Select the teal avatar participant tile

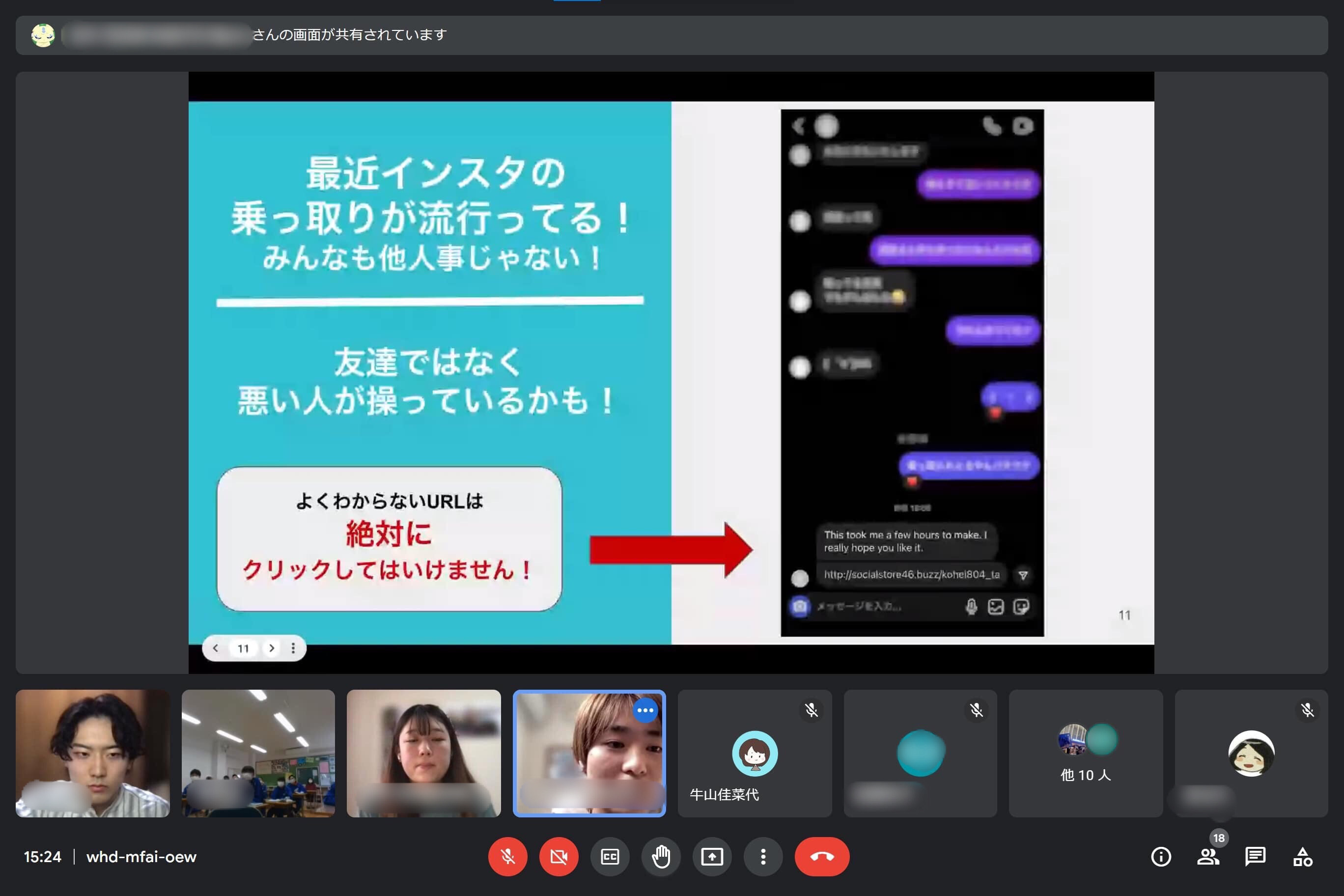(920, 753)
